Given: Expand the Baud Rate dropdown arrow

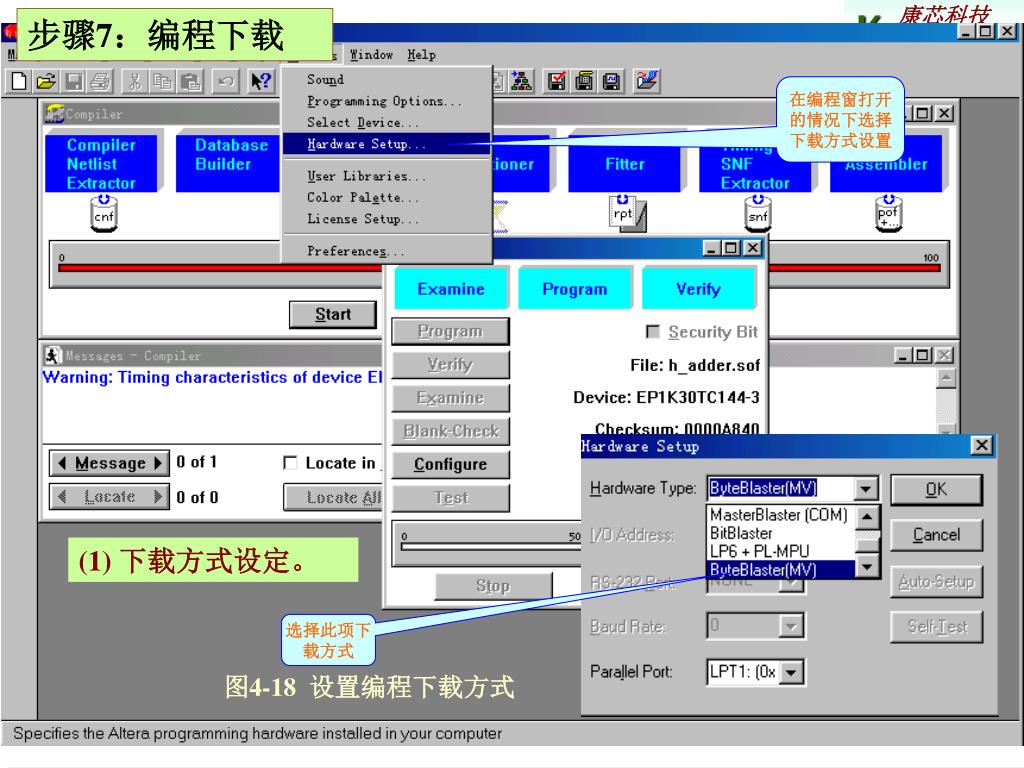Looking at the screenshot, I should [791, 627].
